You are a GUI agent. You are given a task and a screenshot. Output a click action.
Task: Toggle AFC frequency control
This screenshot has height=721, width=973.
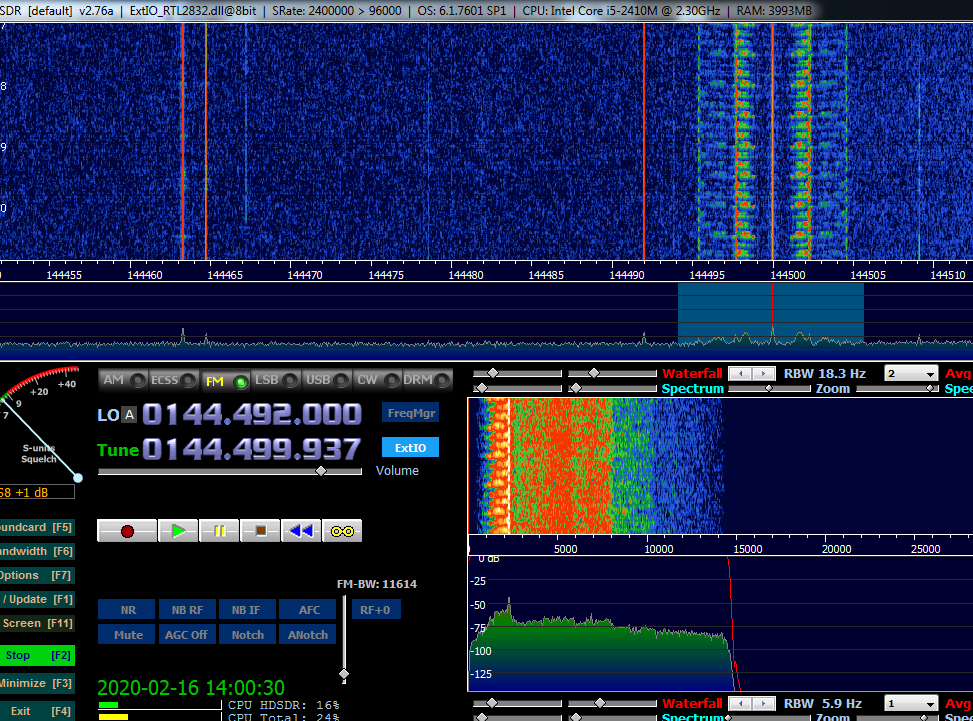pos(308,610)
